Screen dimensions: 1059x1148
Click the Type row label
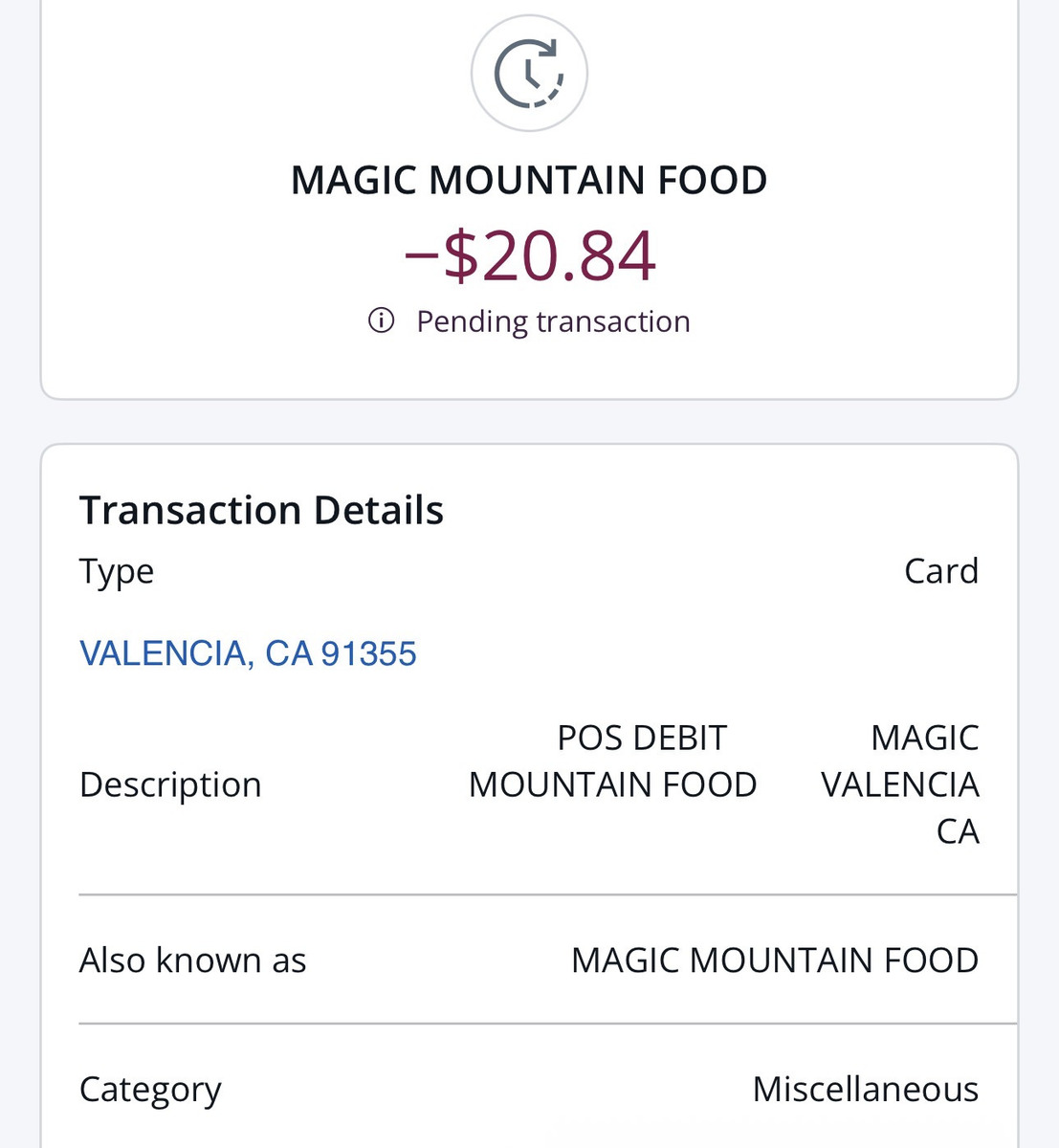pyautogui.click(x=117, y=571)
